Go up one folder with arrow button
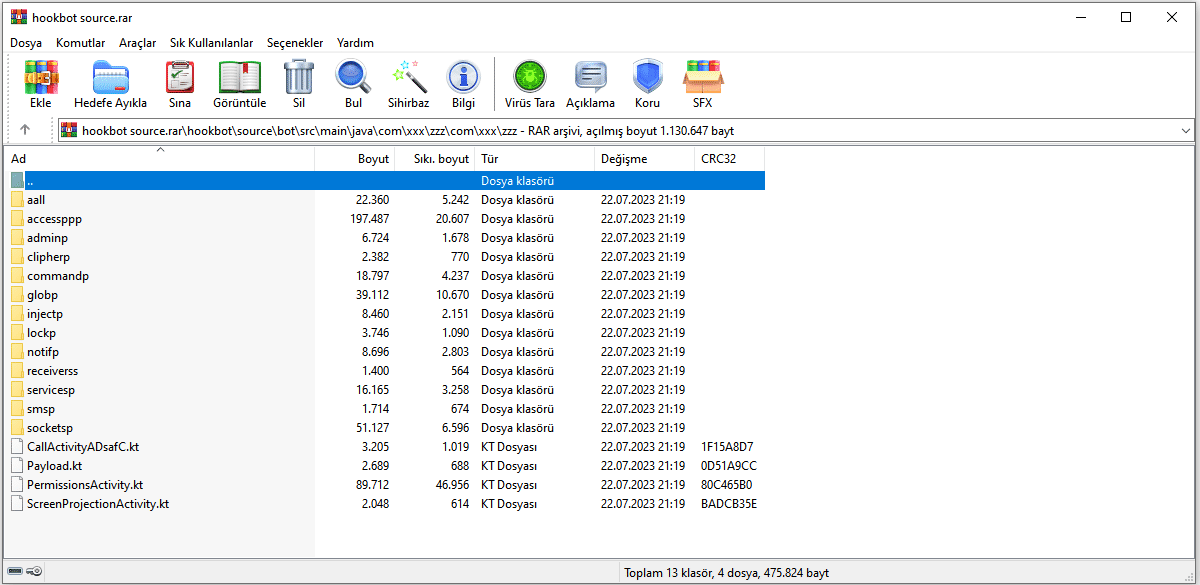Screen dimensions: 1200x585 pos(25,130)
